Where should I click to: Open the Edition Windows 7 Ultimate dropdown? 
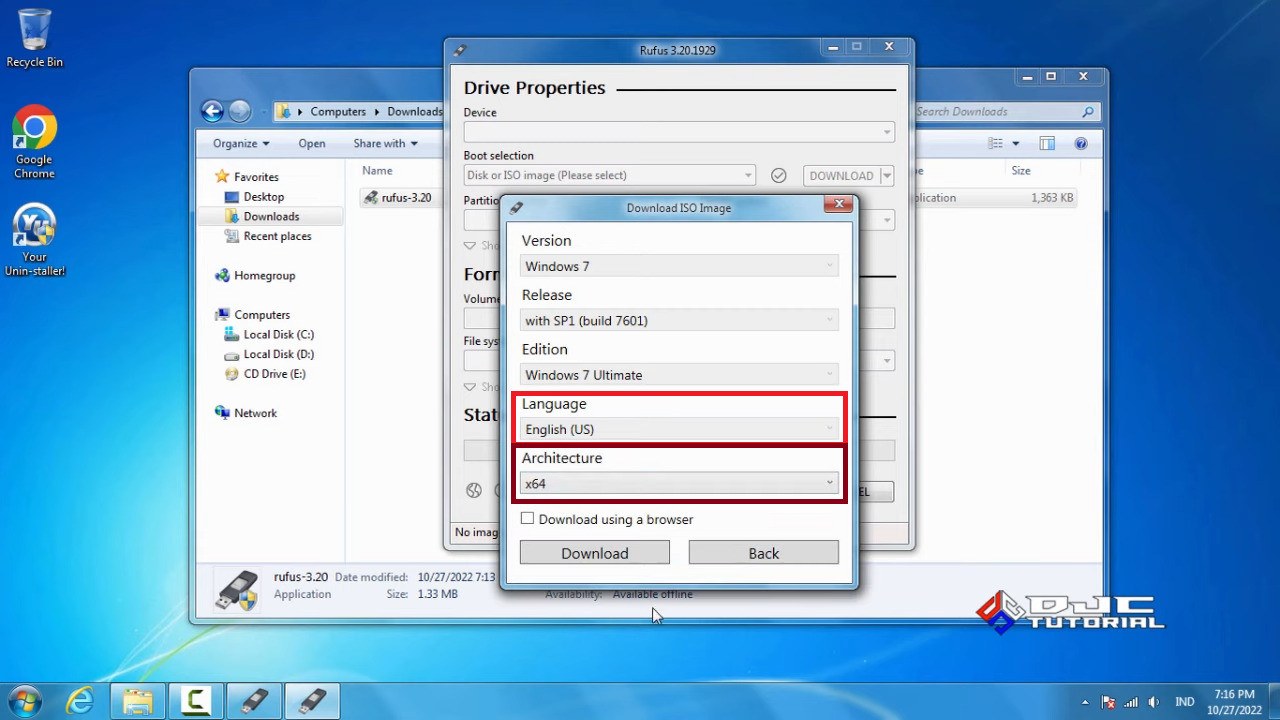coord(679,375)
